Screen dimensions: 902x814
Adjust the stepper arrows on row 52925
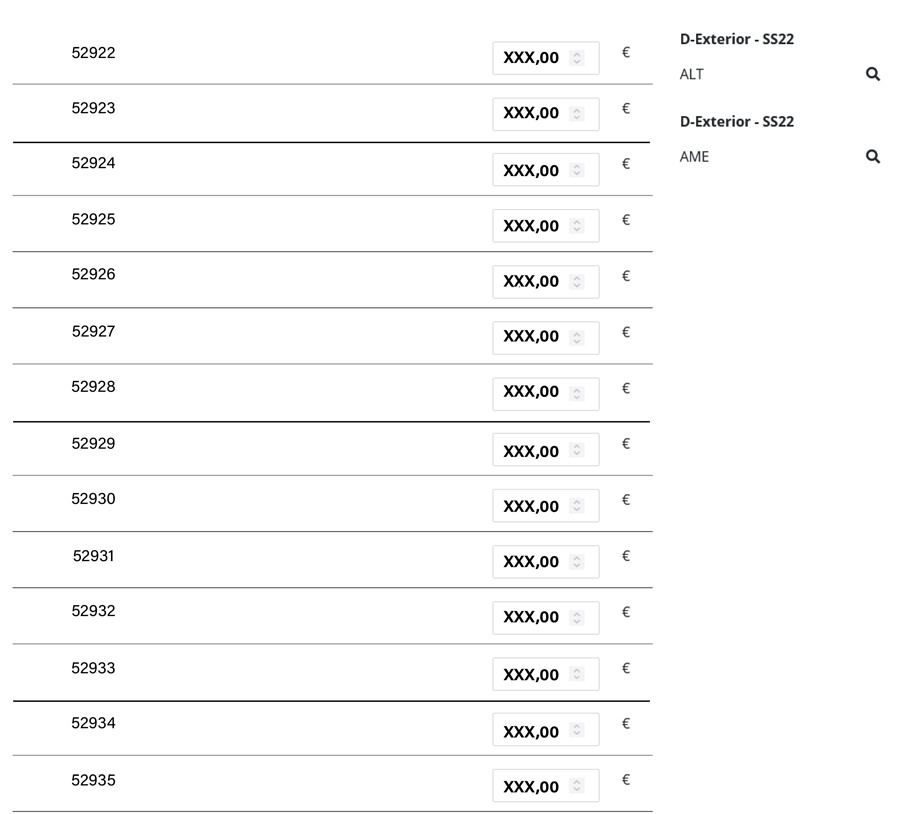[x=577, y=226]
